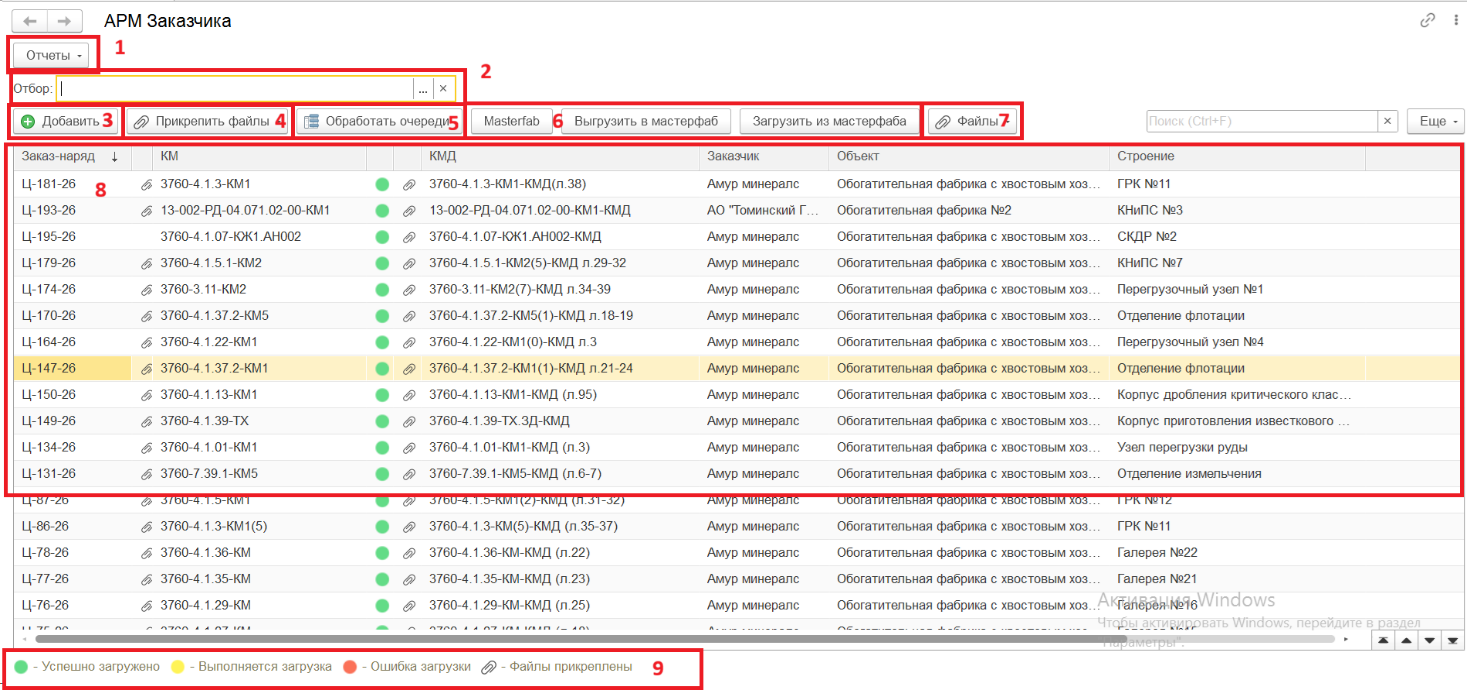
Task: Click the Заказчик column header
Action: [766, 156]
